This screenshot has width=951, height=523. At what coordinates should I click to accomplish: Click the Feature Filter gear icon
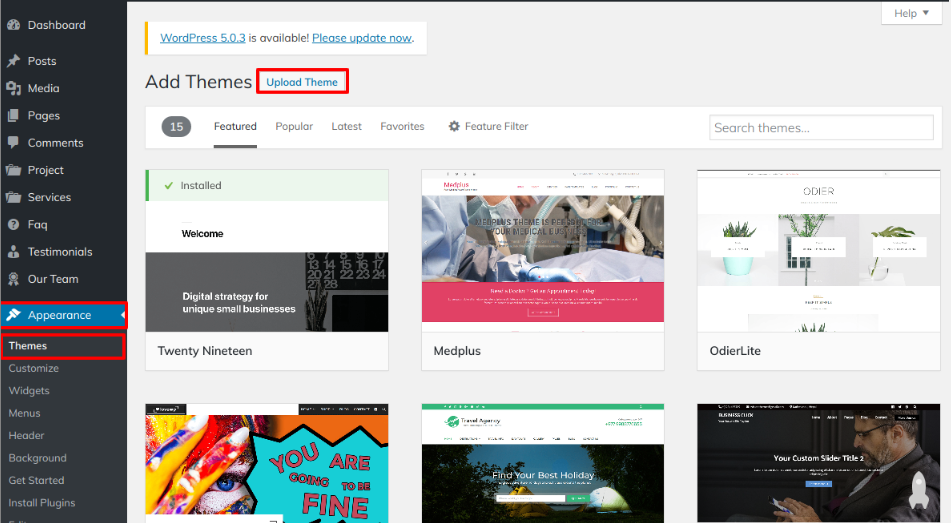point(454,126)
